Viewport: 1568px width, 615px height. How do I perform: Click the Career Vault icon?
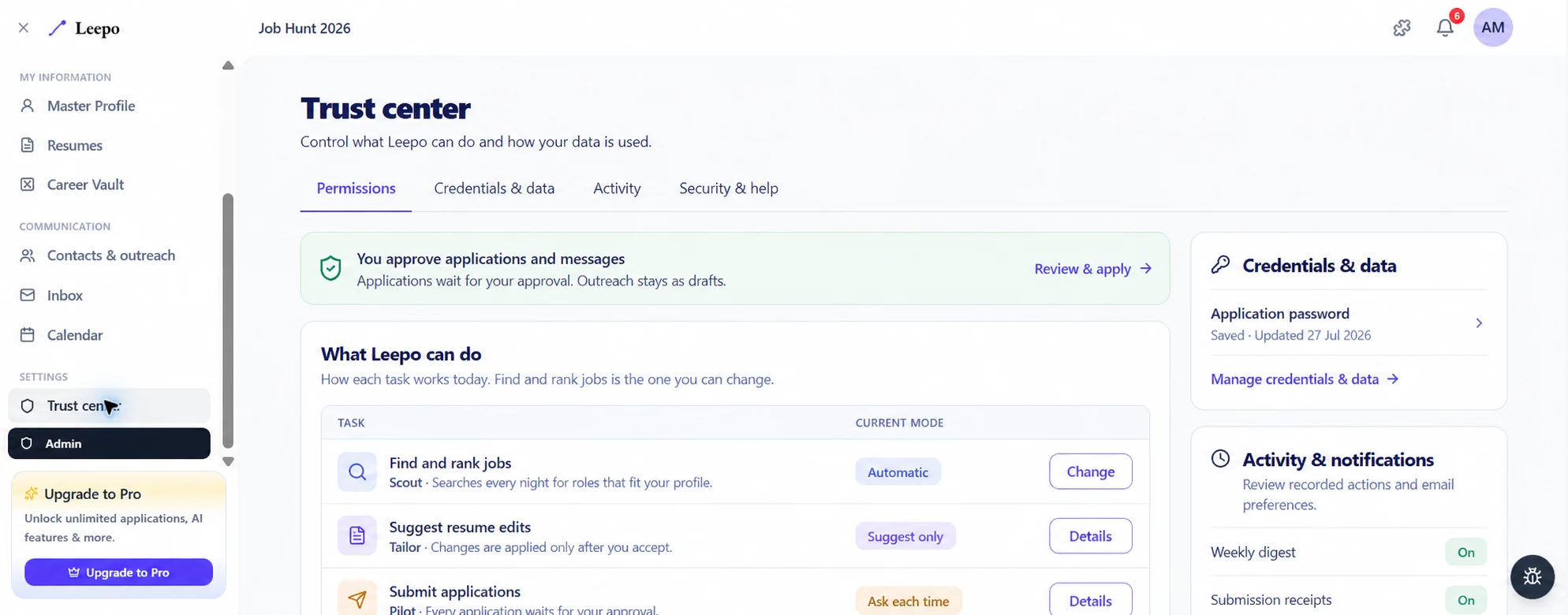28,184
